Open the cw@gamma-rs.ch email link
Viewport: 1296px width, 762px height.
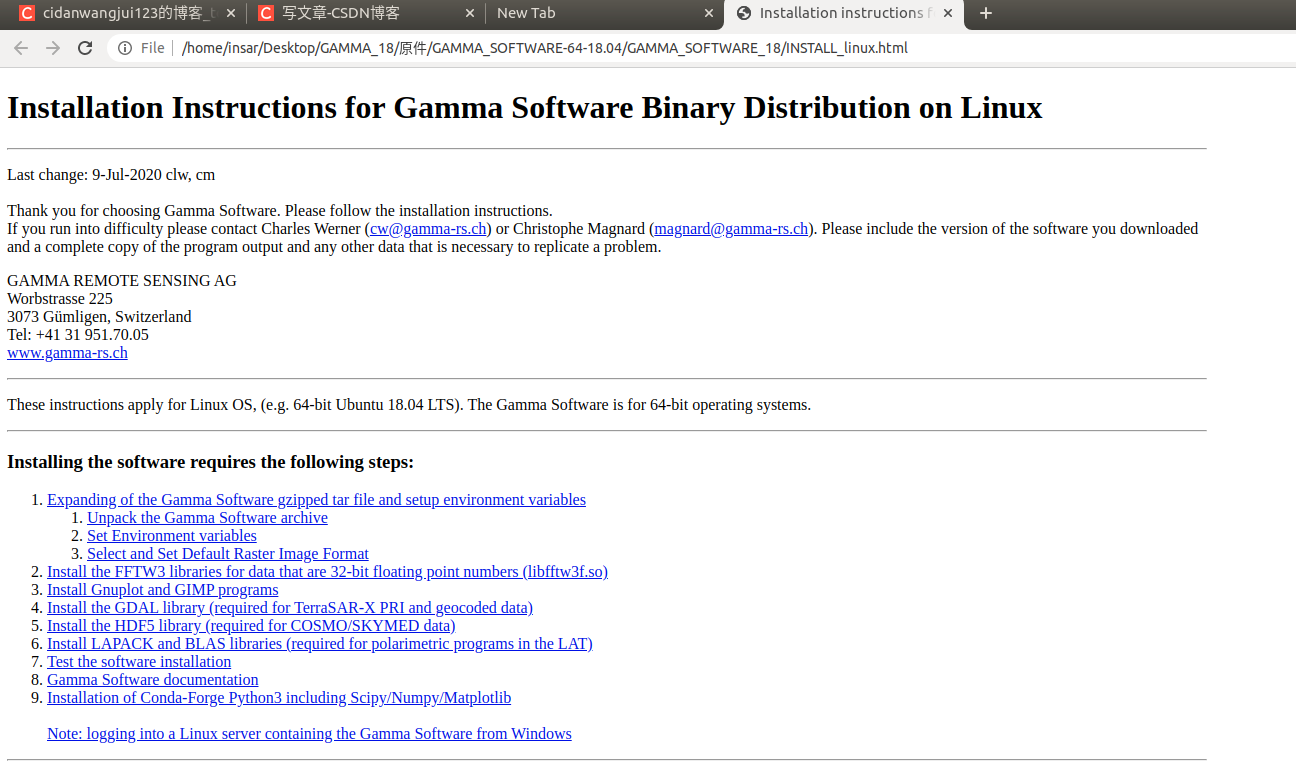pyautogui.click(x=428, y=228)
